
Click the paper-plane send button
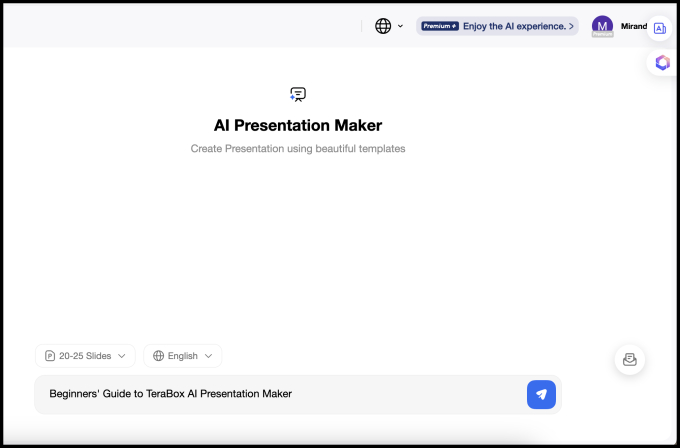coord(541,394)
